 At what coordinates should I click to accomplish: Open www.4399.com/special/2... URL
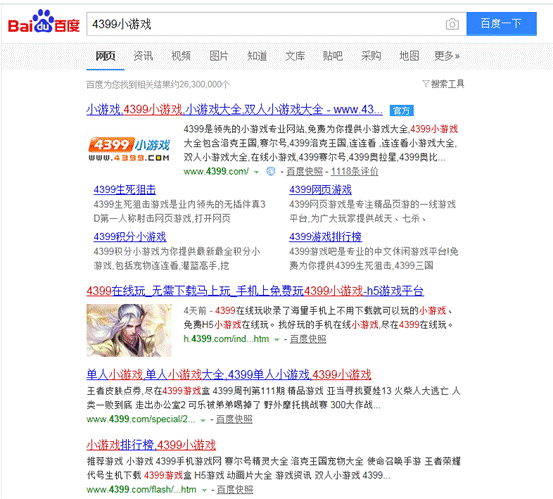click(x=141, y=419)
